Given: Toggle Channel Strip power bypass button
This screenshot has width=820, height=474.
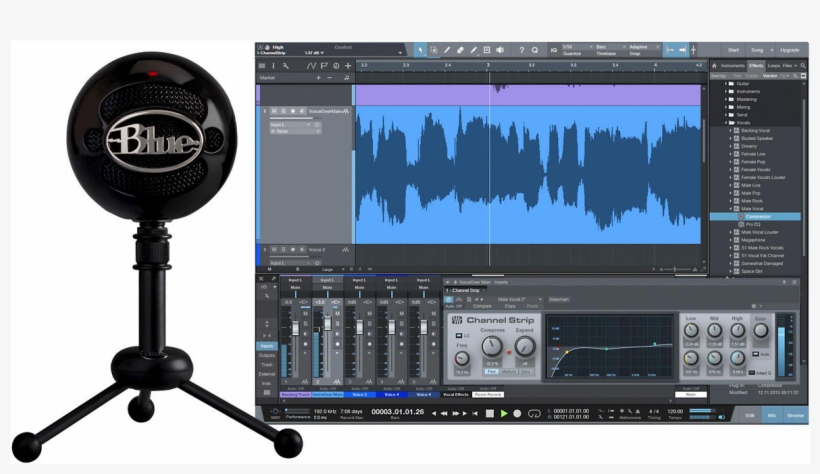Looking at the screenshot, I should pos(449,299).
